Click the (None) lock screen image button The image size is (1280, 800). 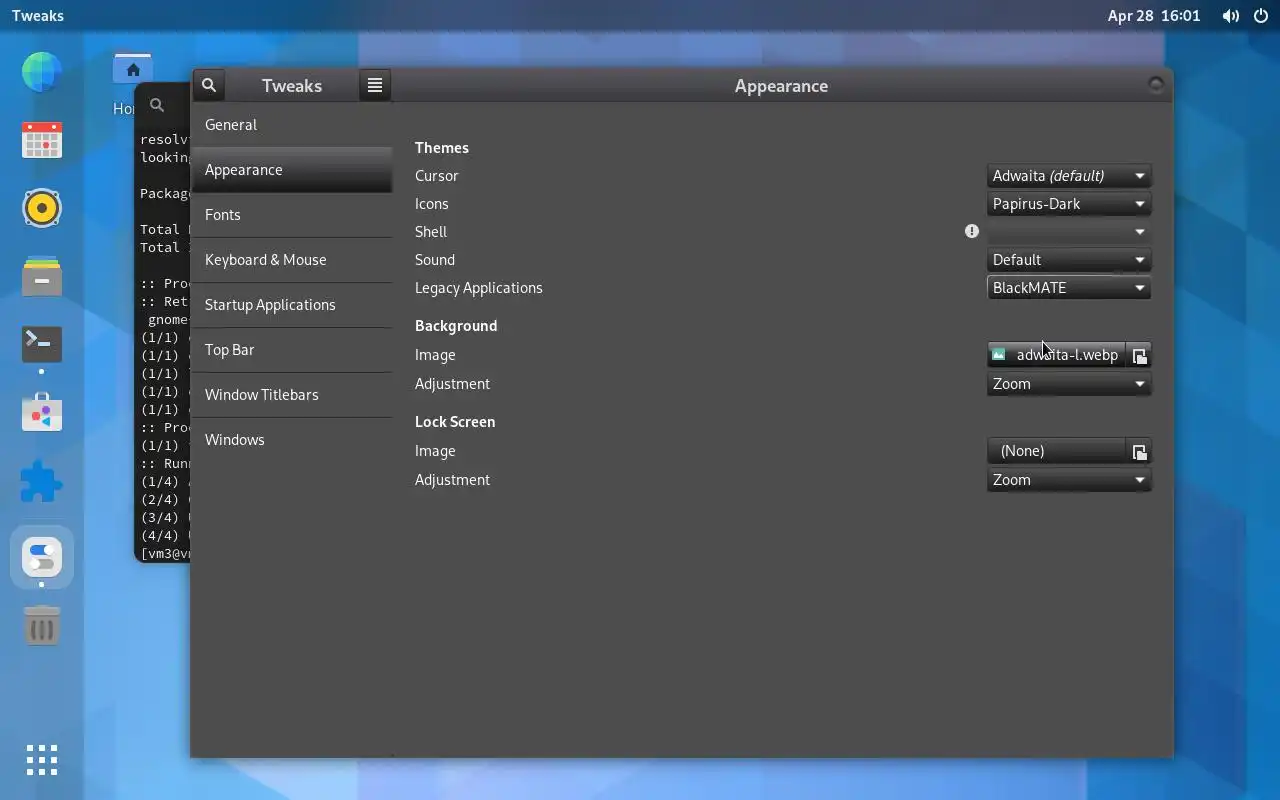1056,451
